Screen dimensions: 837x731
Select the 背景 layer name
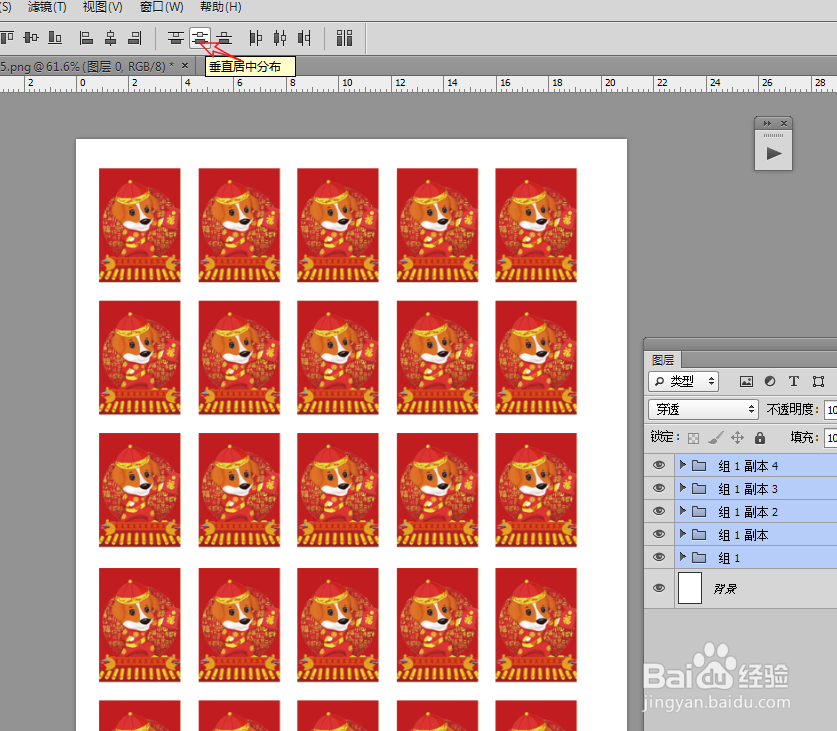[725, 588]
